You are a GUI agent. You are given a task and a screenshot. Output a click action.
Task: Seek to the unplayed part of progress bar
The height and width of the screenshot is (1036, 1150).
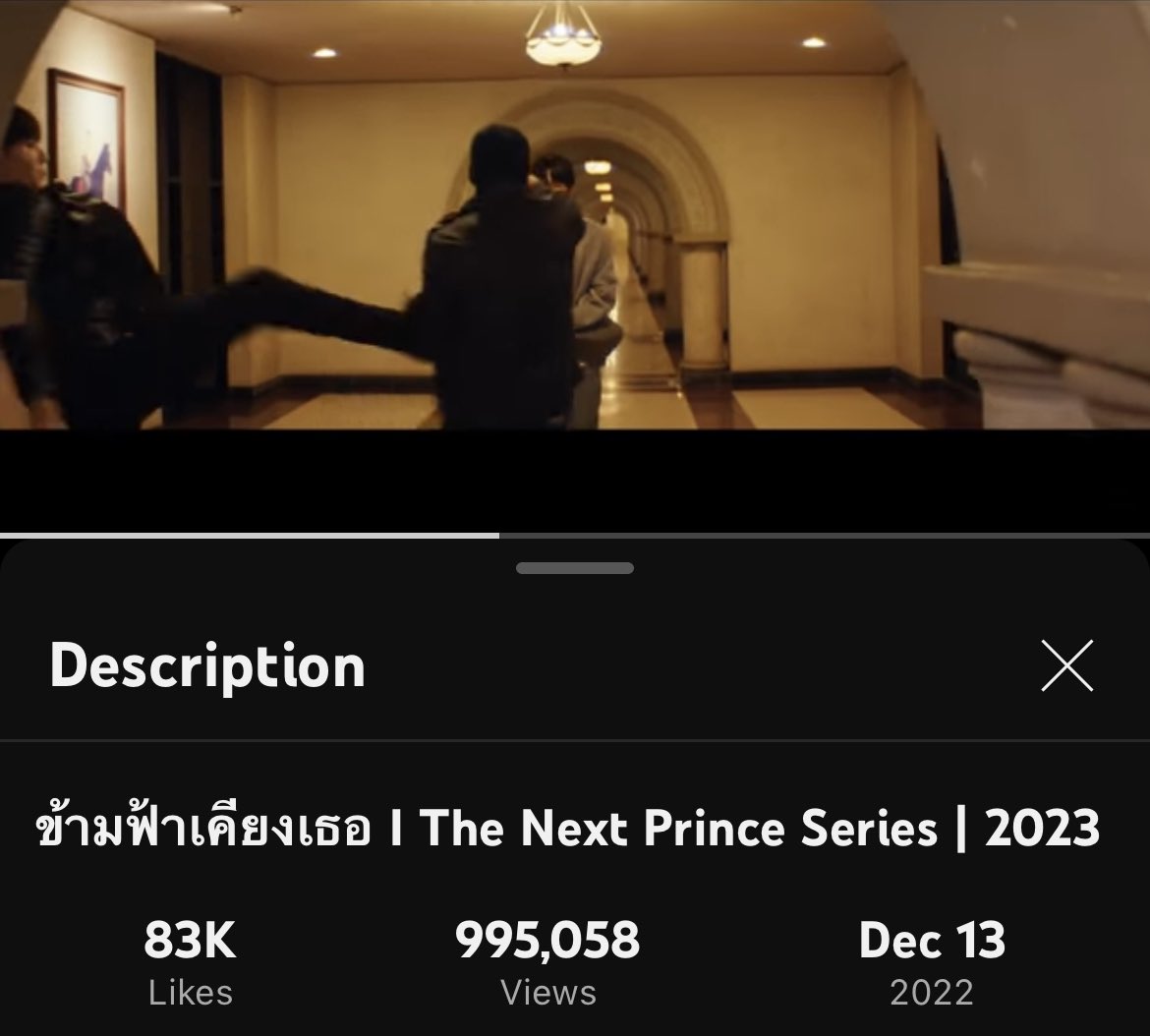825,536
